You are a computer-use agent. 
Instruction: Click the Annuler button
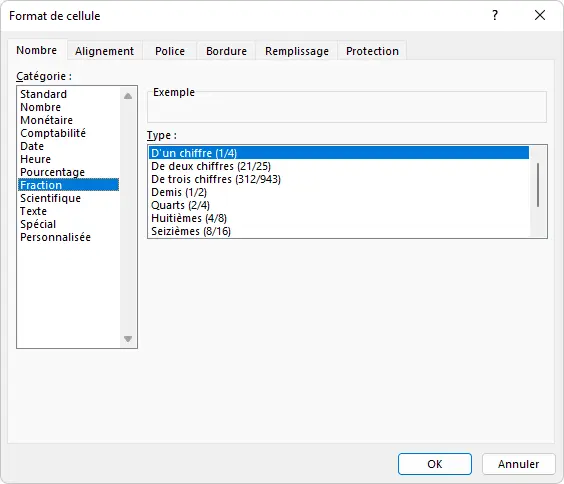pos(518,464)
